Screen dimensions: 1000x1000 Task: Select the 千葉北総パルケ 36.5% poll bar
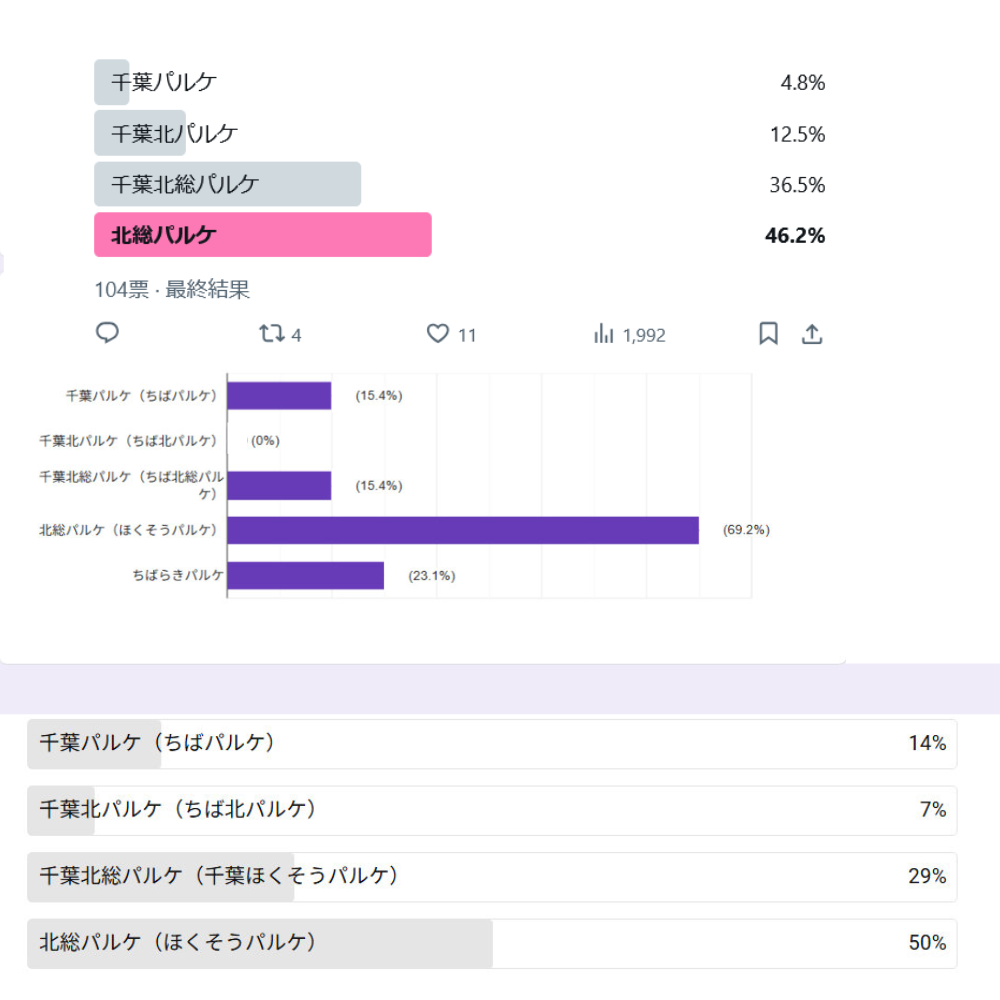pos(228,184)
